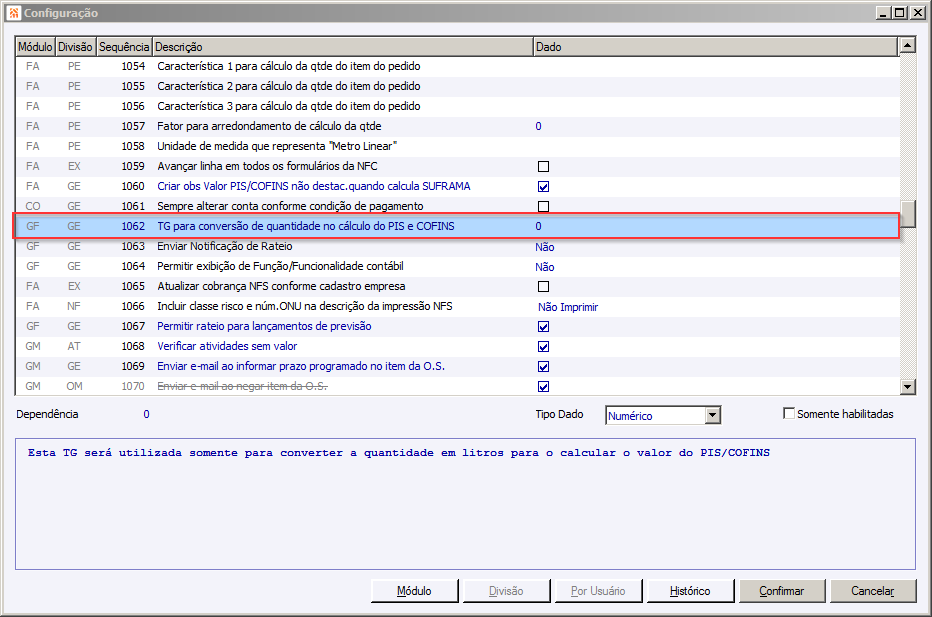Click the Divisão button
The image size is (932, 617).
(506, 591)
